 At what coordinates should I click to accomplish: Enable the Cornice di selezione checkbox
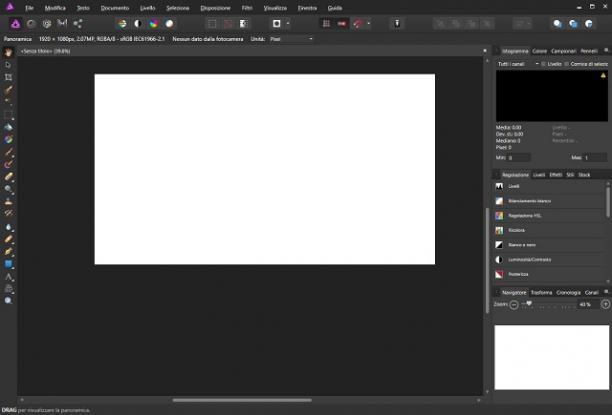pos(566,64)
